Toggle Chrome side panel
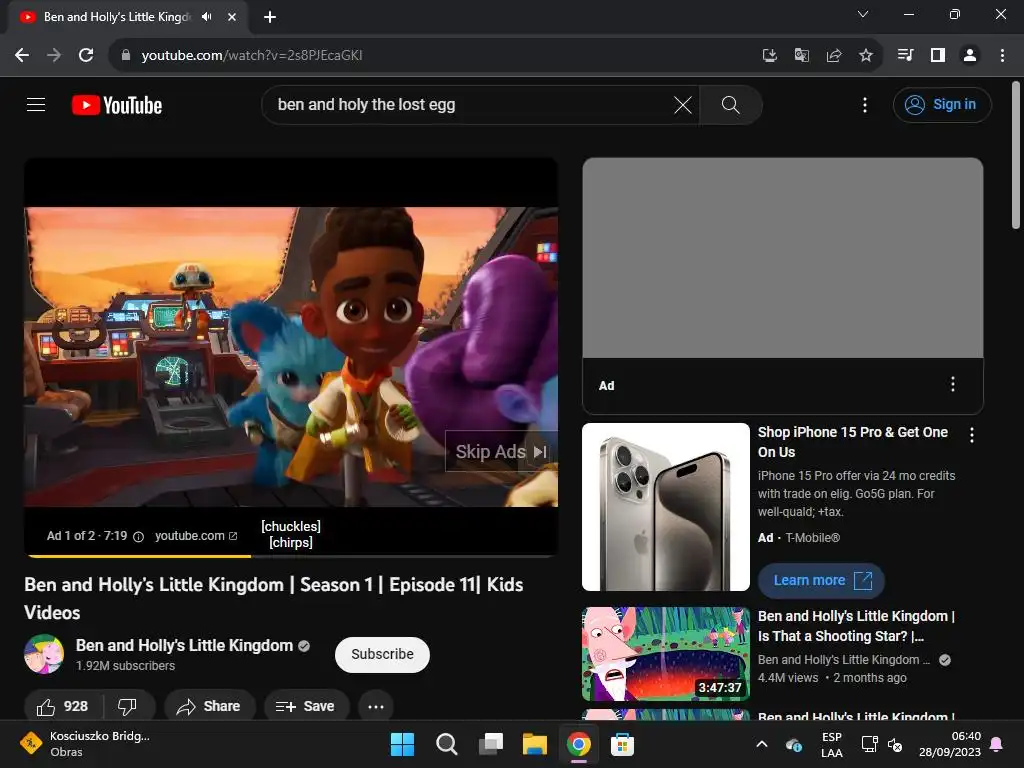The width and height of the screenshot is (1024, 768). coord(938,56)
